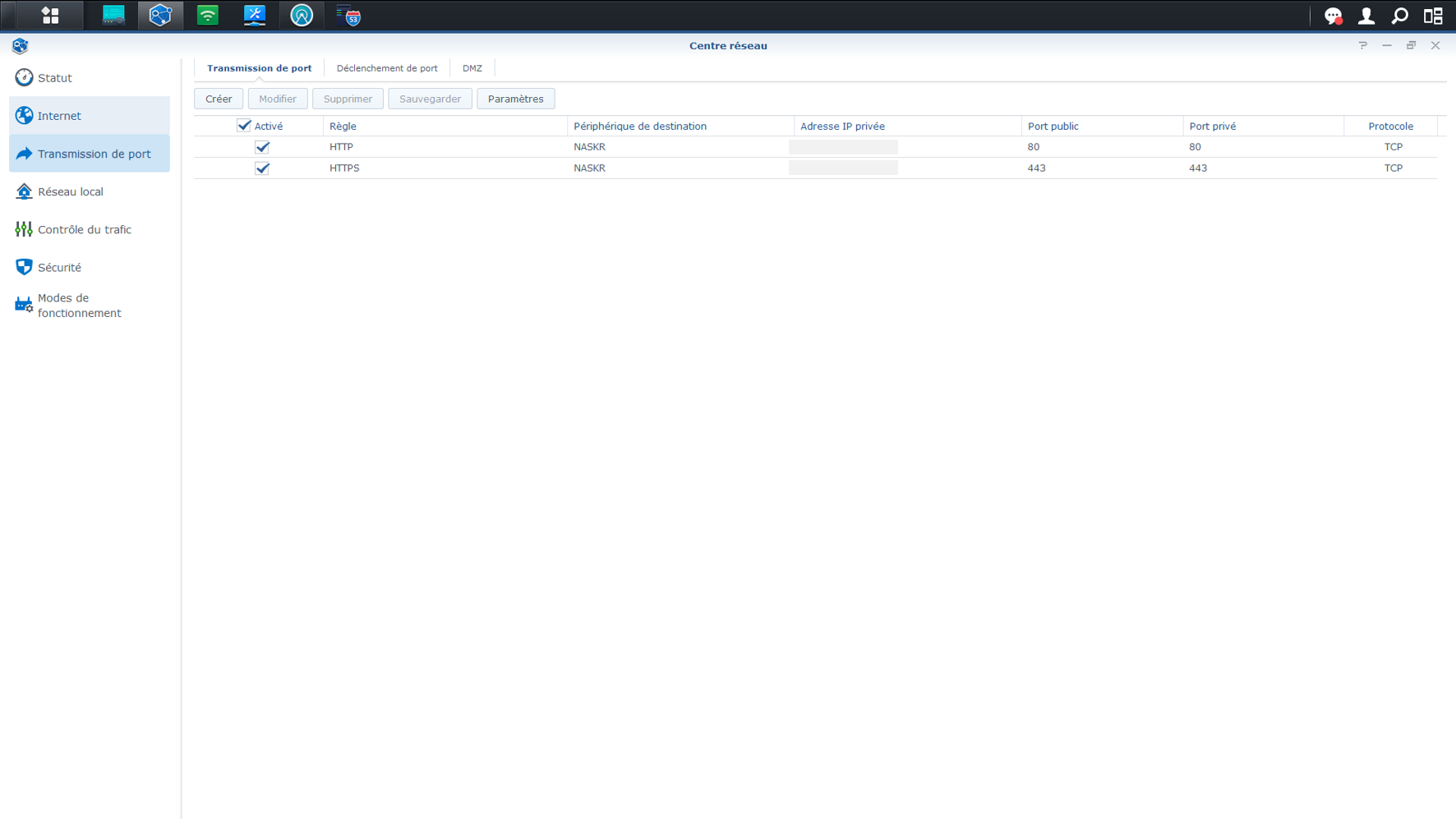The height and width of the screenshot is (819, 1456).
Task: Click public port 443 cell
Action: (x=1037, y=168)
